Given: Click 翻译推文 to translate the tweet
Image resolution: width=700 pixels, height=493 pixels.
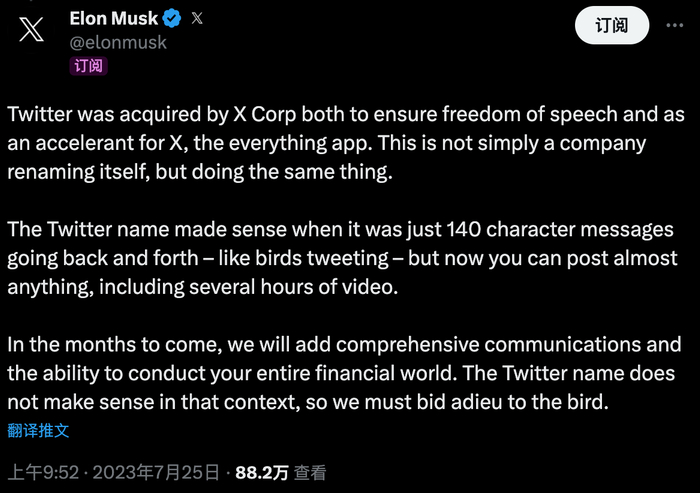Looking at the screenshot, I should (x=38, y=431).
